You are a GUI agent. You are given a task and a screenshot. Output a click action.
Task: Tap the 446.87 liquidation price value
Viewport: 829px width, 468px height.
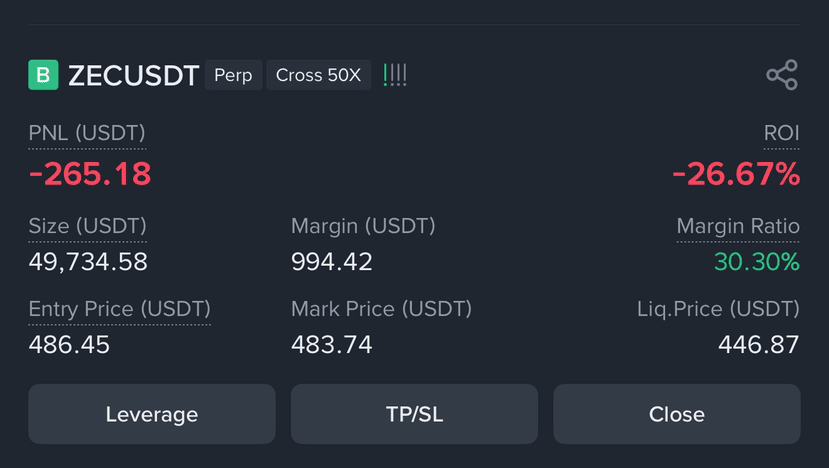pos(759,345)
